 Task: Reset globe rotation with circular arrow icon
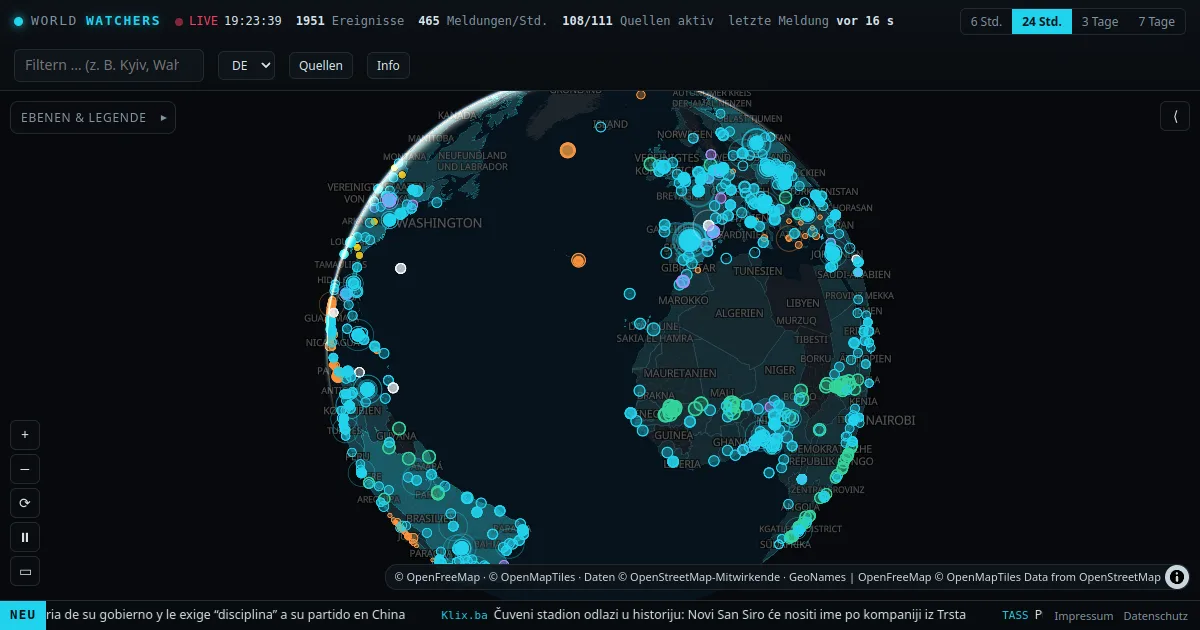25,503
